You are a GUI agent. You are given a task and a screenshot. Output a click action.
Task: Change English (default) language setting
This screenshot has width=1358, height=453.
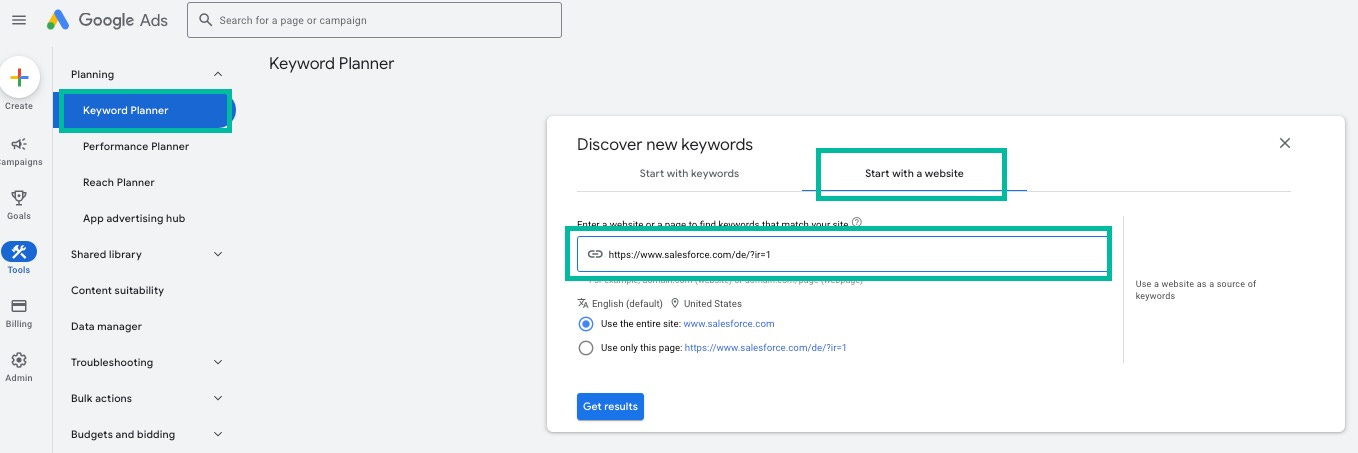click(627, 303)
